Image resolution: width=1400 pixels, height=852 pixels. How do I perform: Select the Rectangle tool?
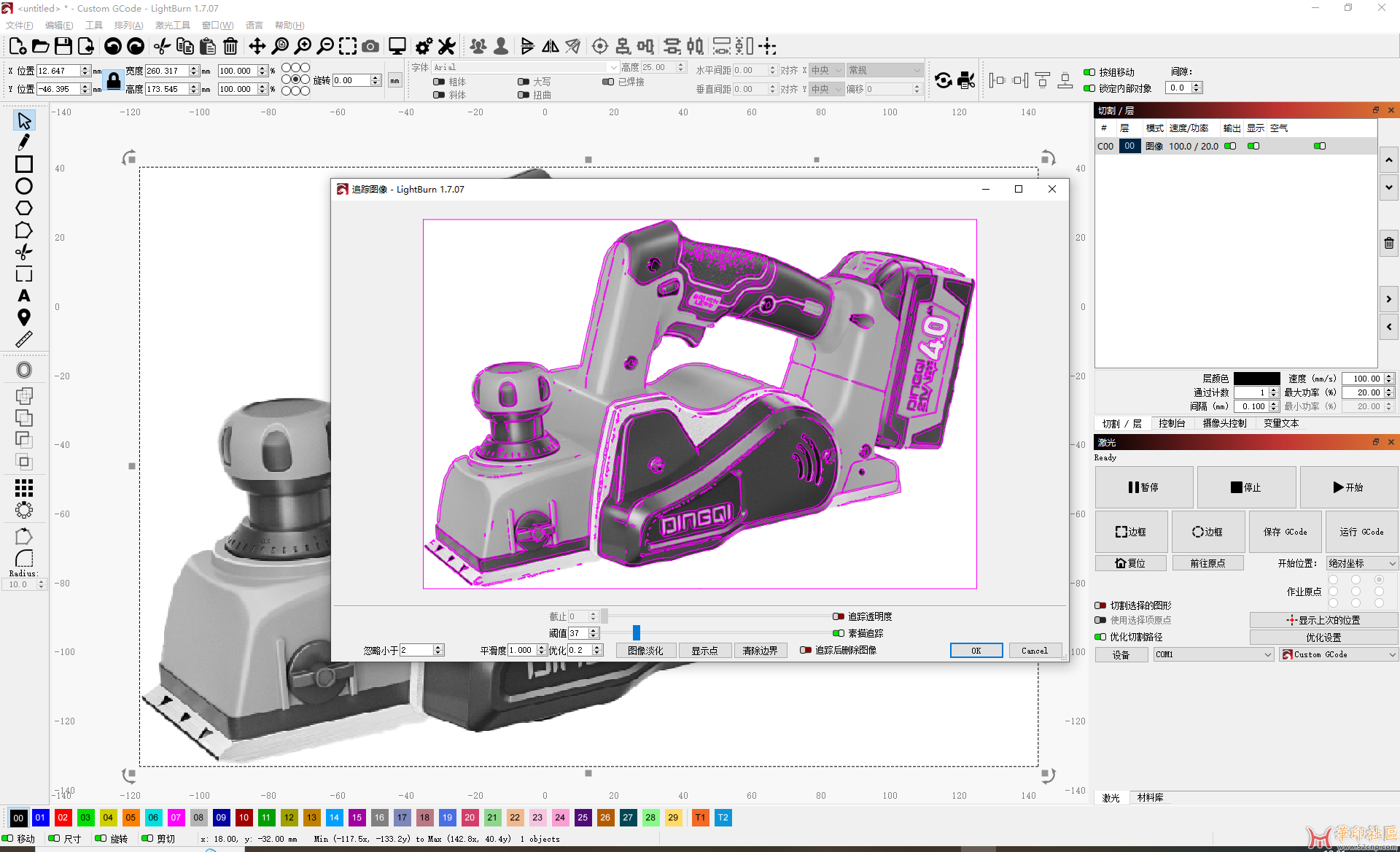[x=24, y=164]
